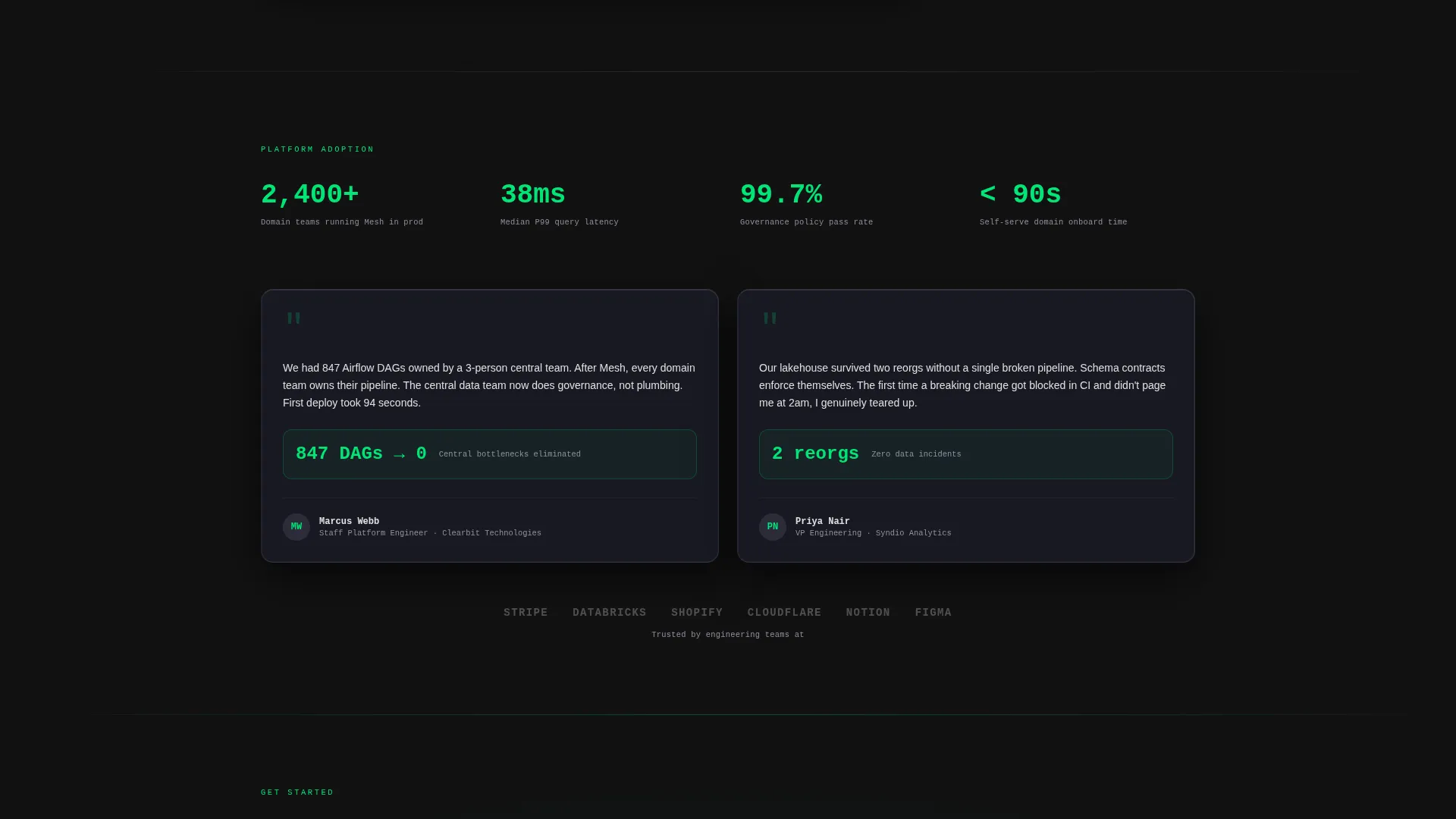Viewport: 1456px width, 819px height.
Task: Select the '2,400+' stat value
Action: [310, 195]
